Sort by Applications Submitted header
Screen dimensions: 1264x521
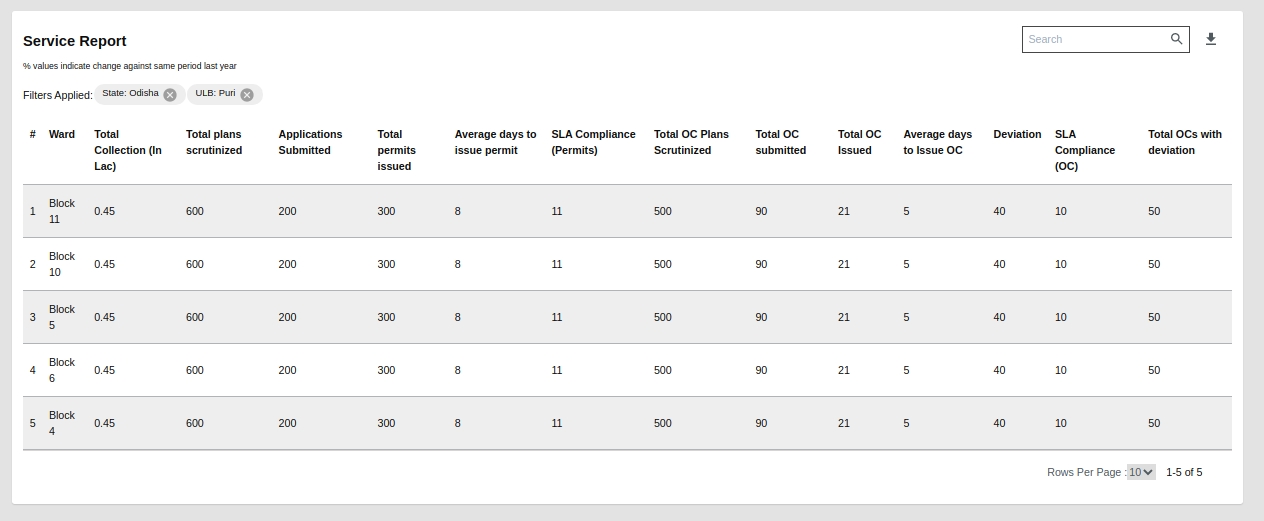click(310, 142)
